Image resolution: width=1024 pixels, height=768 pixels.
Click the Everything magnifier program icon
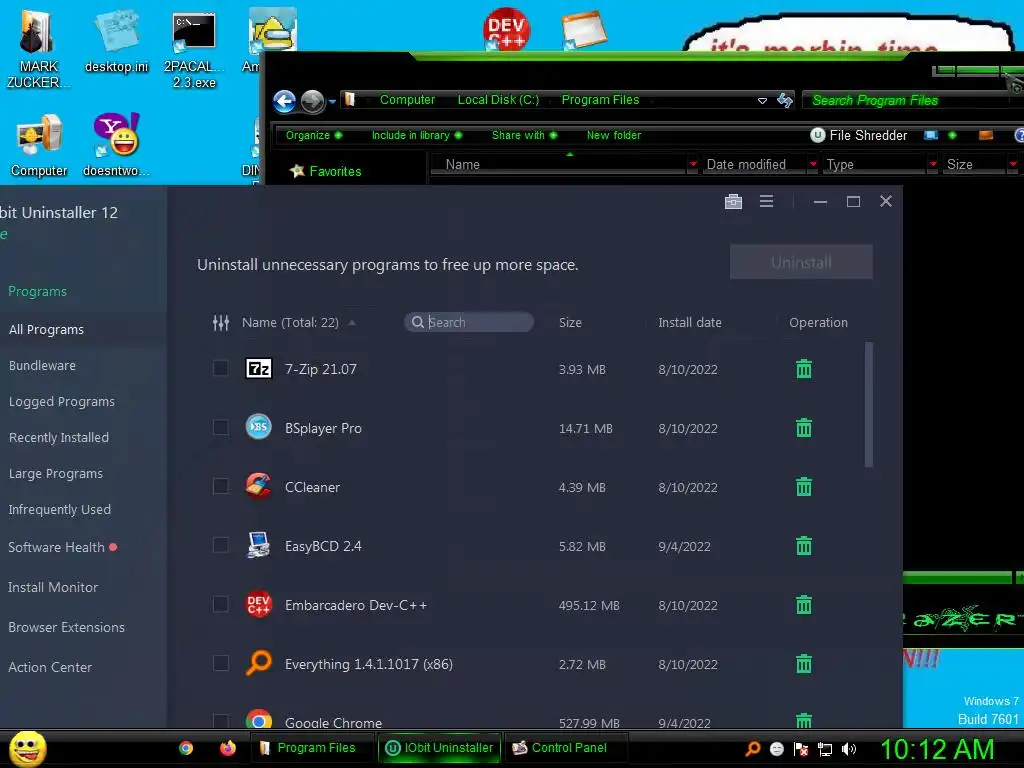pos(259,663)
